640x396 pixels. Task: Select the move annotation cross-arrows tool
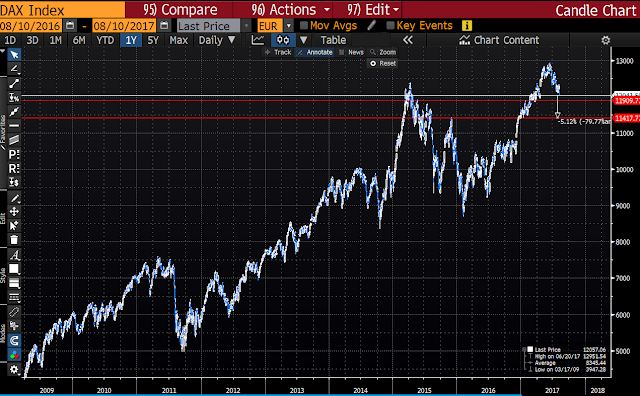coord(14,211)
